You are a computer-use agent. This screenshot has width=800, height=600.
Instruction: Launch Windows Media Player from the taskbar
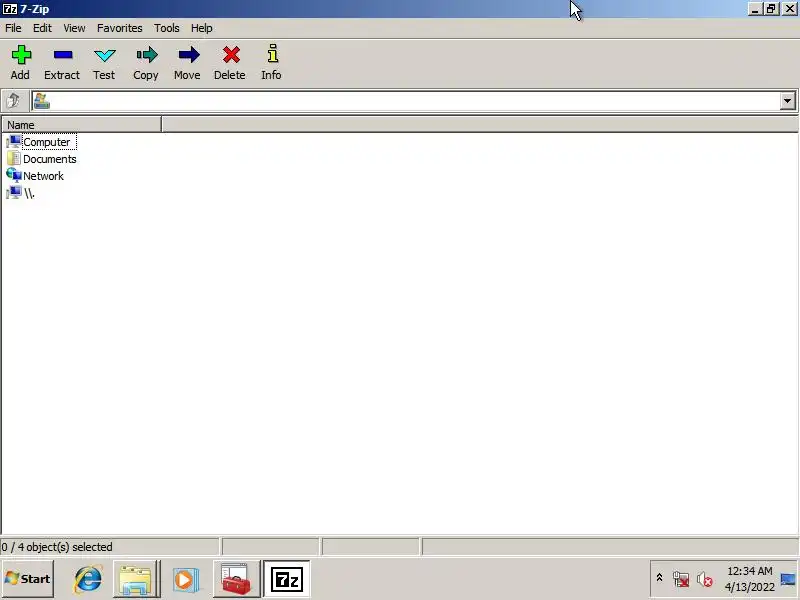tap(185, 579)
